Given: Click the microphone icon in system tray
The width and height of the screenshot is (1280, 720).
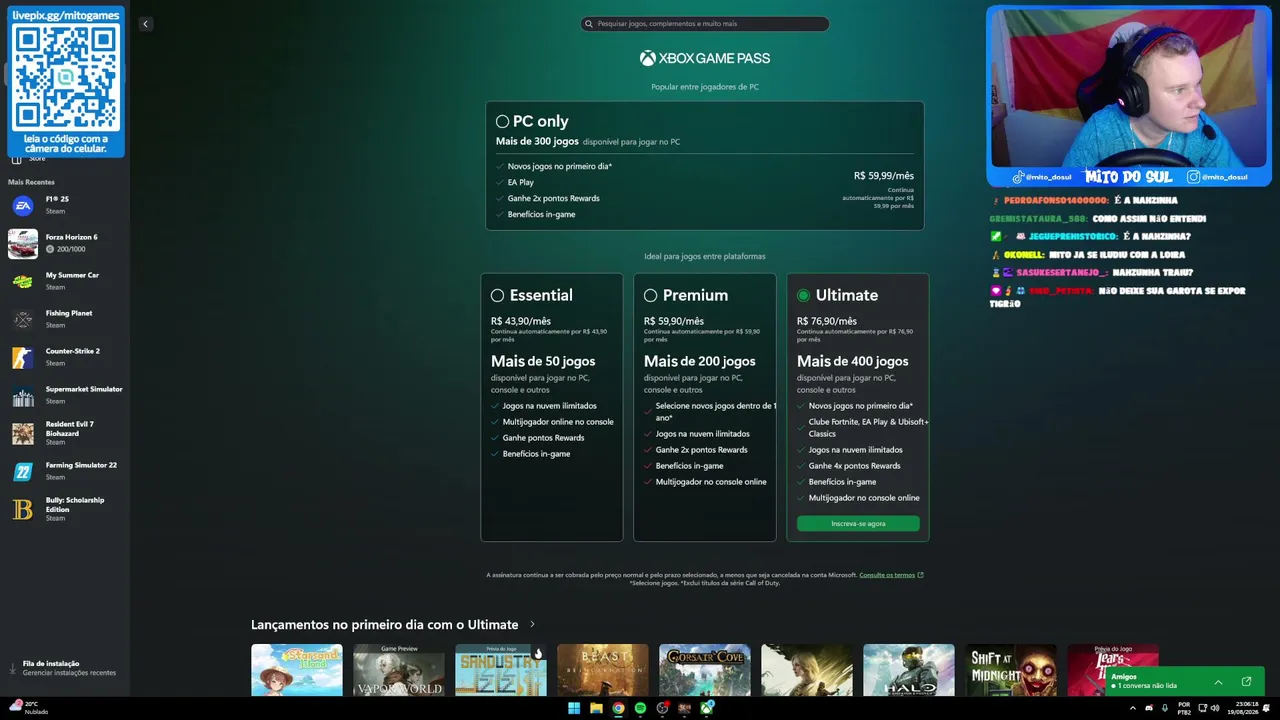Looking at the screenshot, I should tap(1164, 708).
